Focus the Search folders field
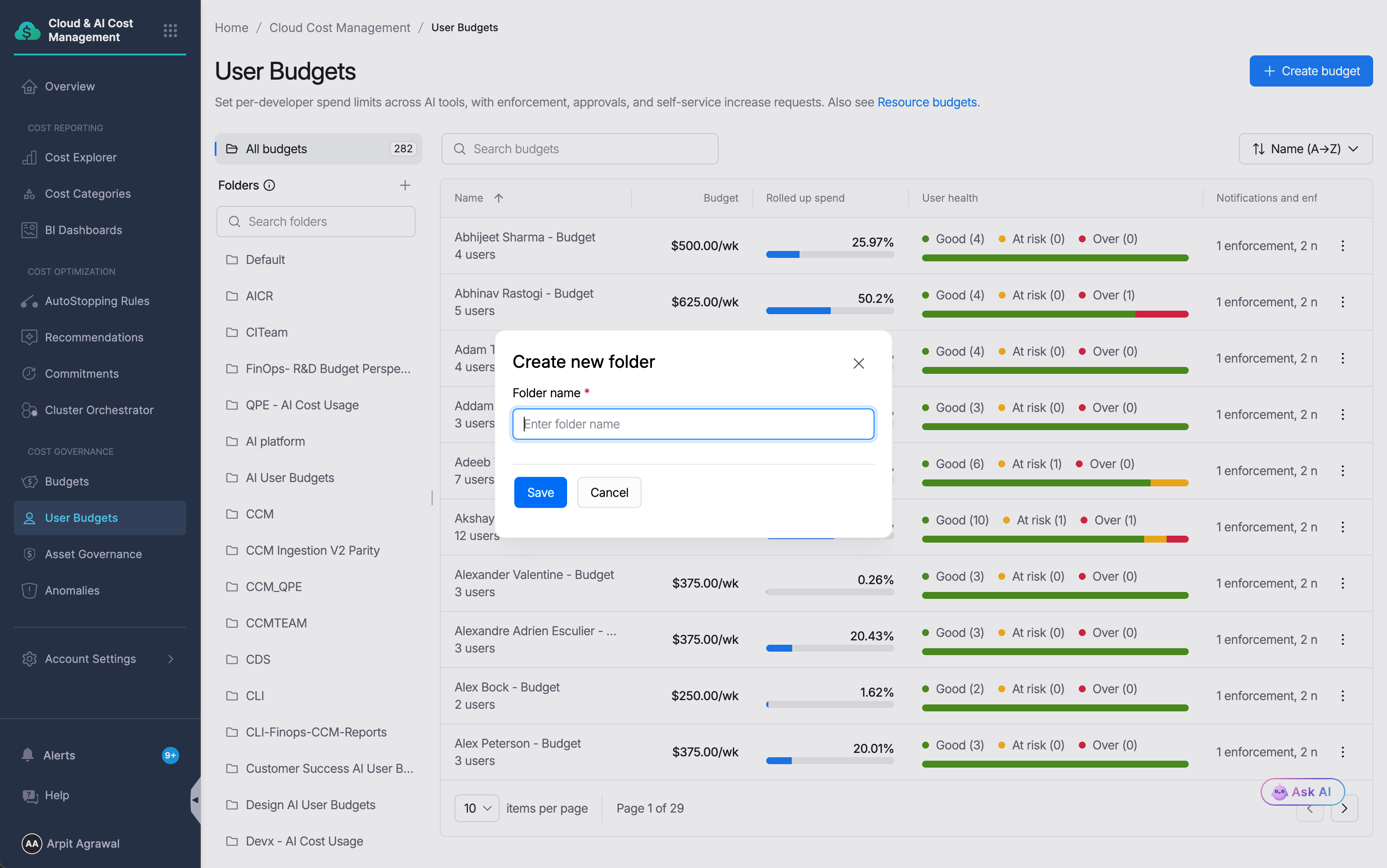 pos(316,222)
